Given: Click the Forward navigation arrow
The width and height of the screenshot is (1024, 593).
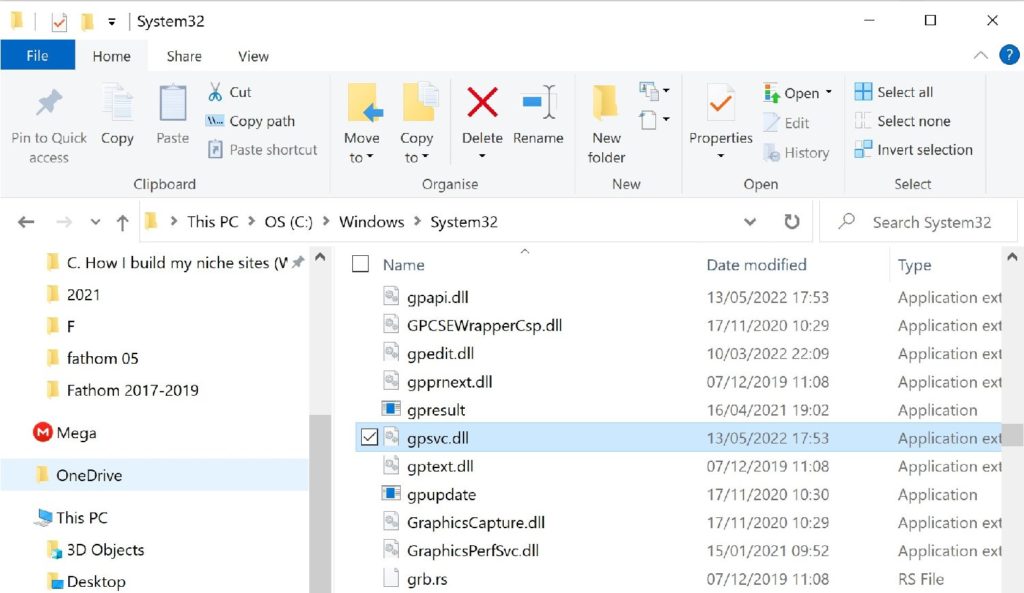Looking at the screenshot, I should pyautogui.click(x=64, y=222).
